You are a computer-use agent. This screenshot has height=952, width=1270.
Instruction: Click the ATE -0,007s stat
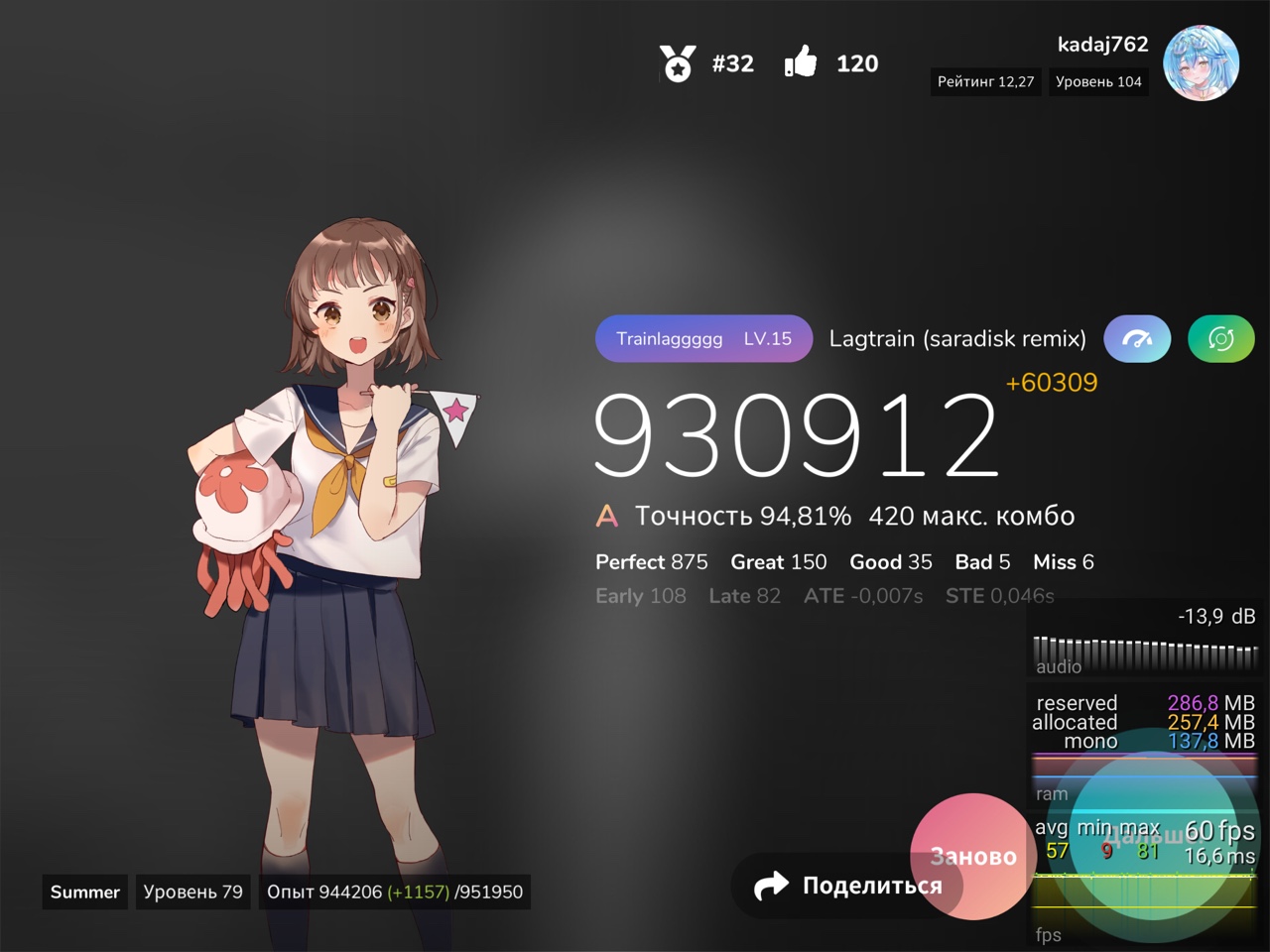863,596
